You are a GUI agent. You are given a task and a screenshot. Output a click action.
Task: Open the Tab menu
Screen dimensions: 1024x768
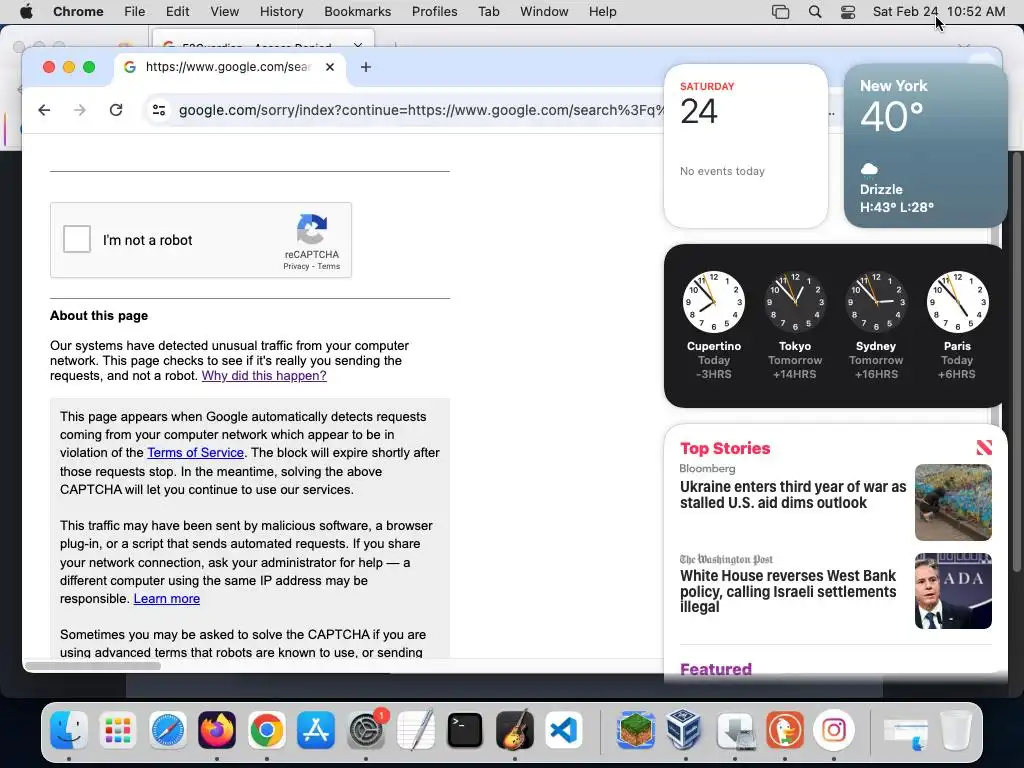click(x=488, y=11)
